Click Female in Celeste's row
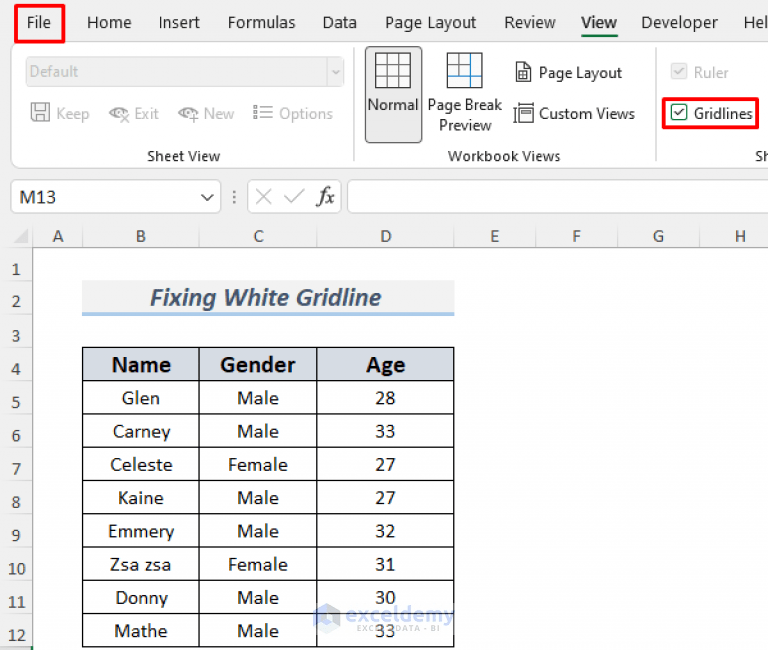The height and width of the screenshot is (650, 768). [x=258, y=464]
